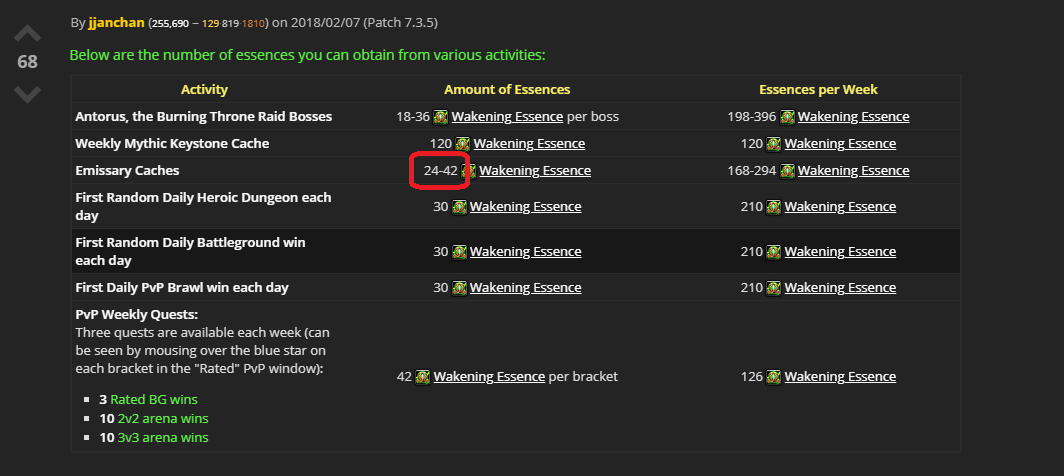
Task: Click the 2v2 arena wins text
Action: click(x=163, y=419)
